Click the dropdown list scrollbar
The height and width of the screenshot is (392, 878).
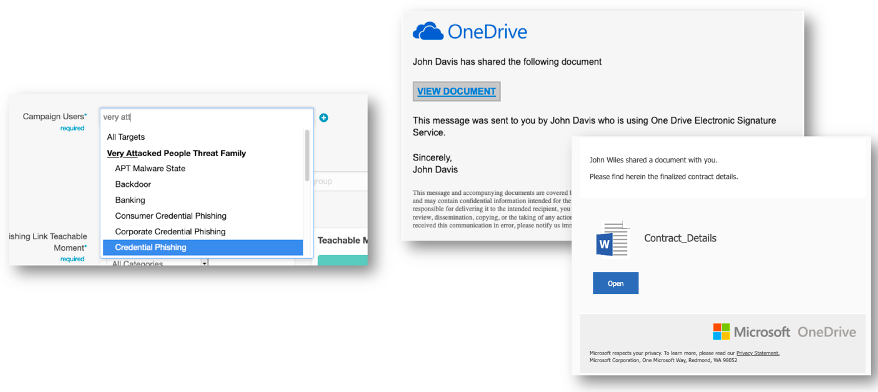tap(307, 155)
